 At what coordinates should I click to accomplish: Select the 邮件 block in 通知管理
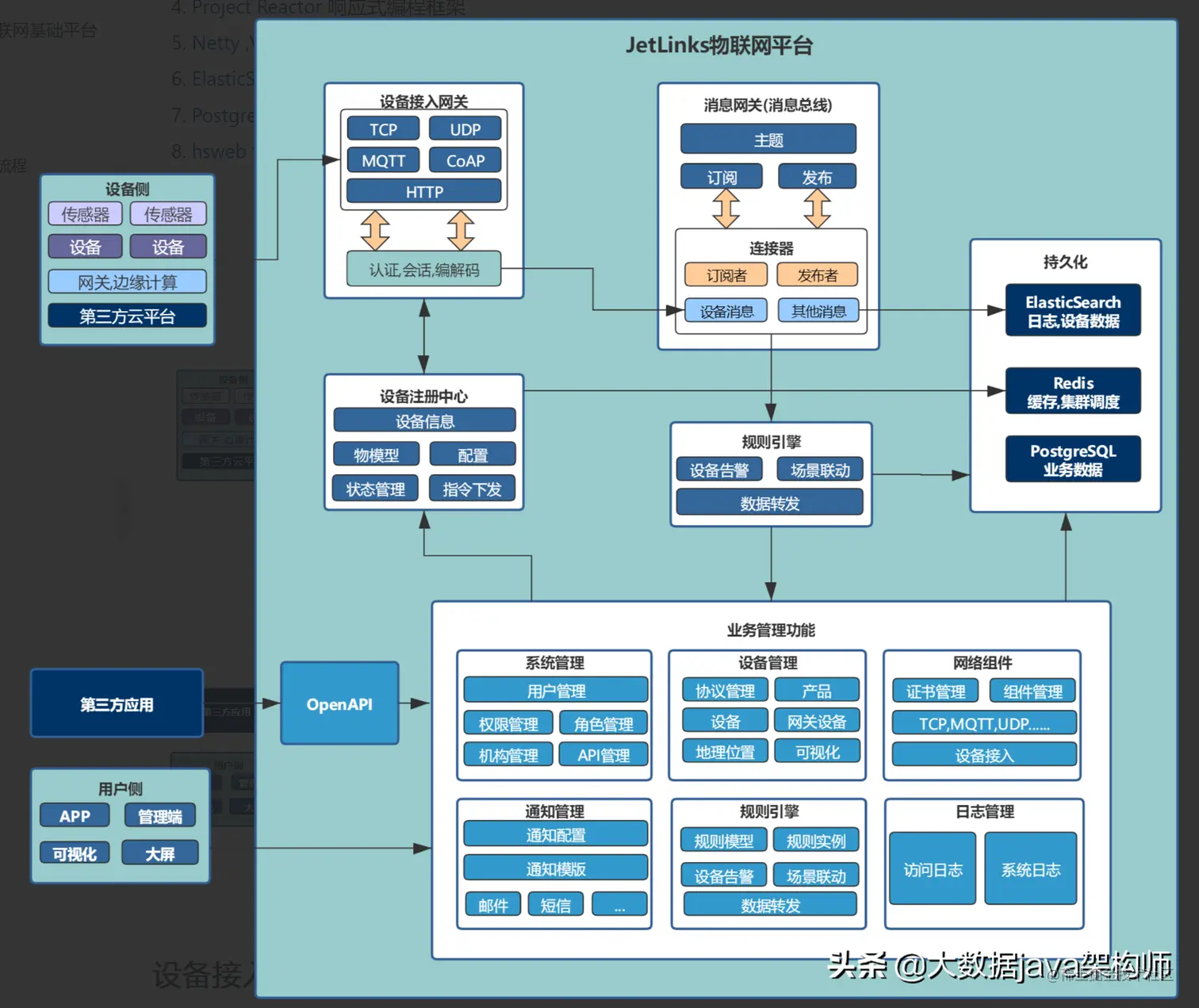492,905
